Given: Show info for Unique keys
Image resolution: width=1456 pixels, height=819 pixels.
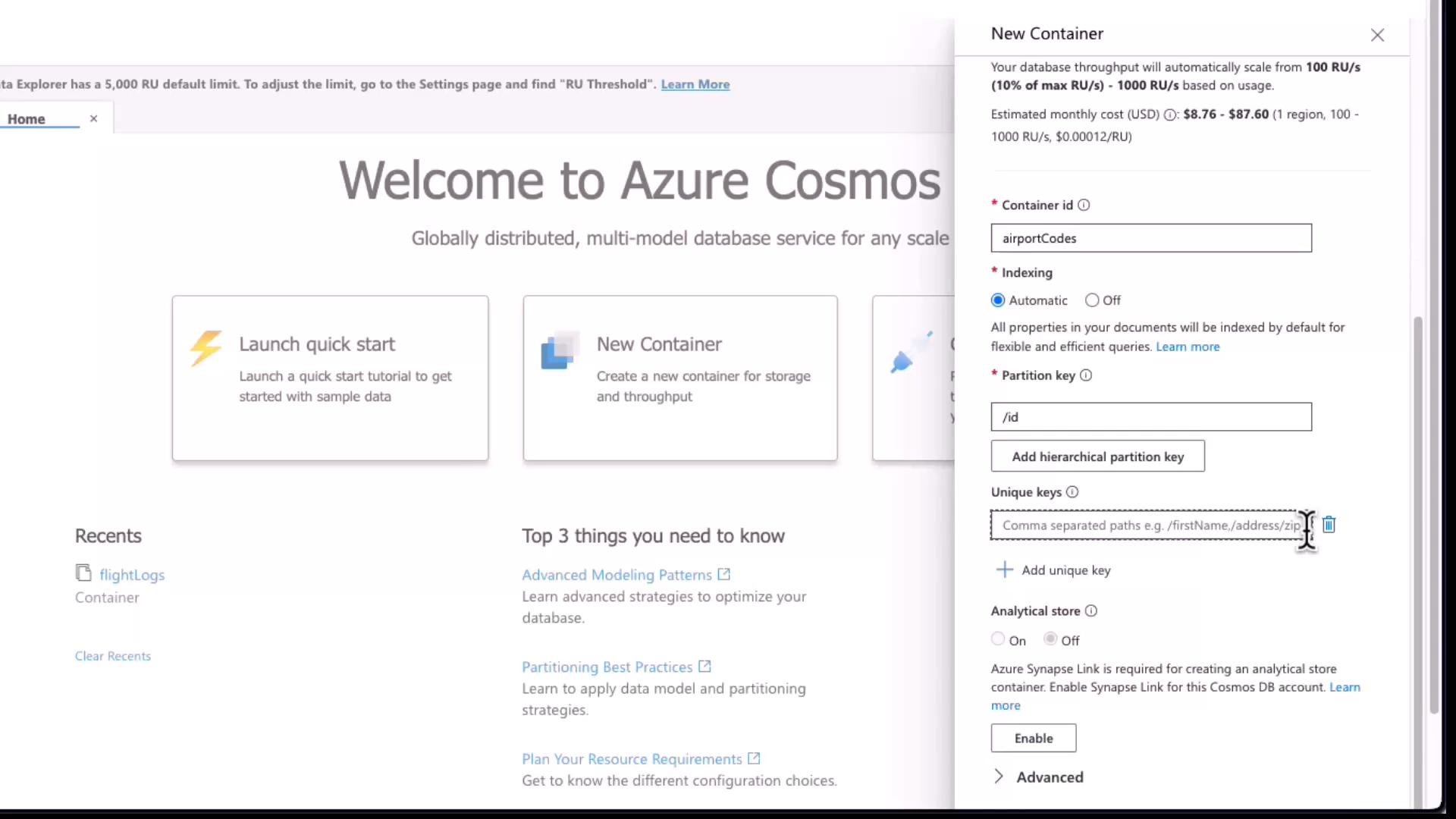Looking at the screenshot, I should tap(1072, 492).
